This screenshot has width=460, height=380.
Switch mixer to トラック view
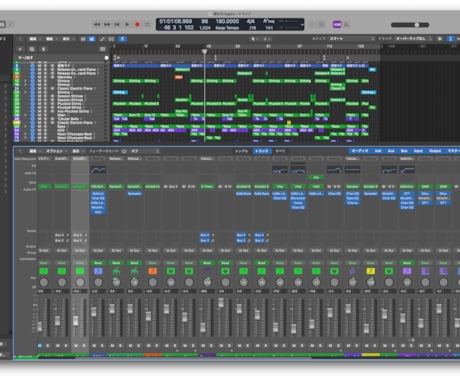(x=262, y=151)
